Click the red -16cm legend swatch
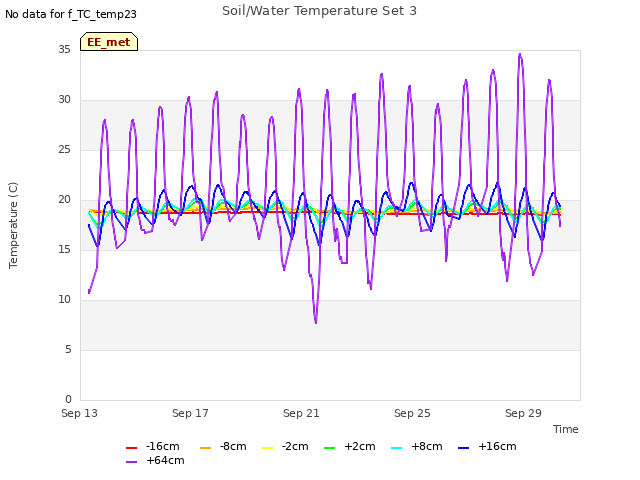The image size is (640, 480). [x=131, y=448]
